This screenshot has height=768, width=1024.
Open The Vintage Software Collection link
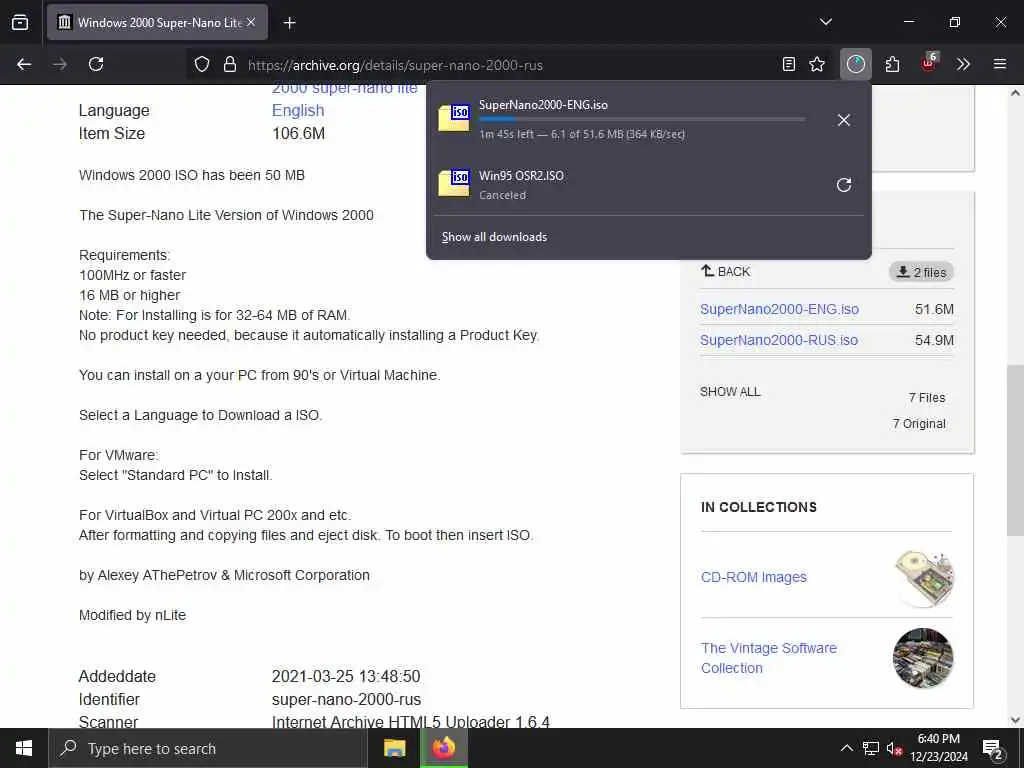(x=769, y=658)
